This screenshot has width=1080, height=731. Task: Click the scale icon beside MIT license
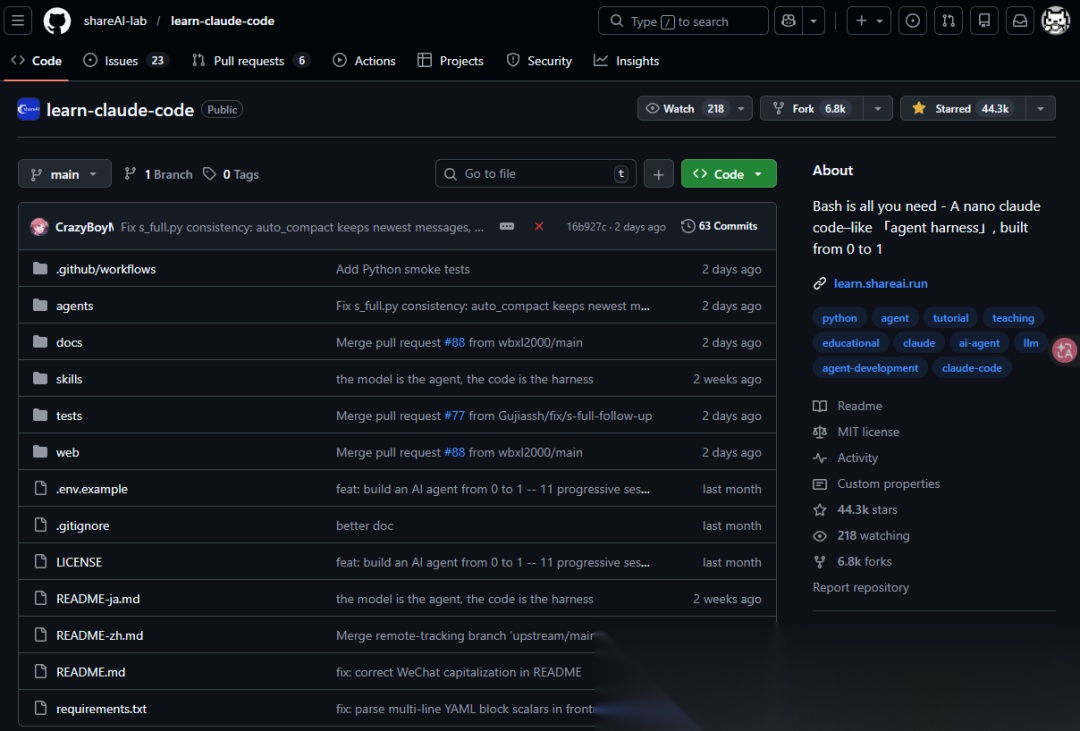(820, 432)
